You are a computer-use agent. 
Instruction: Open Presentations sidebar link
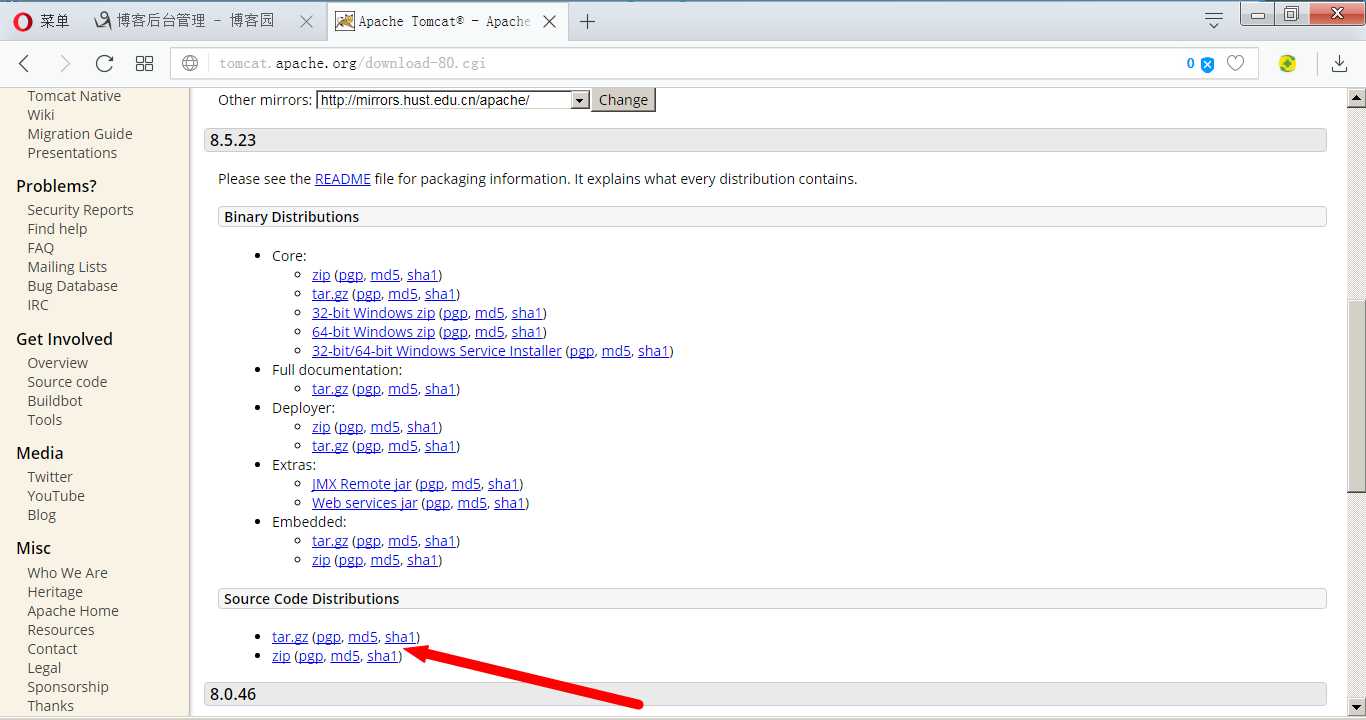click(x=72, y=153)
